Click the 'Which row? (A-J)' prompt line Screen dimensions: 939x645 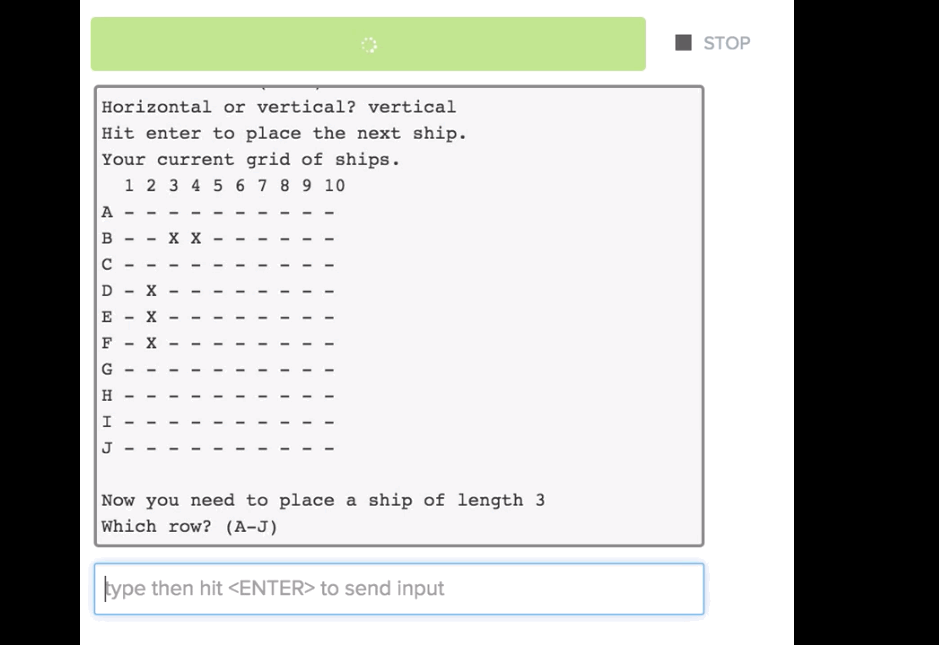189,526
